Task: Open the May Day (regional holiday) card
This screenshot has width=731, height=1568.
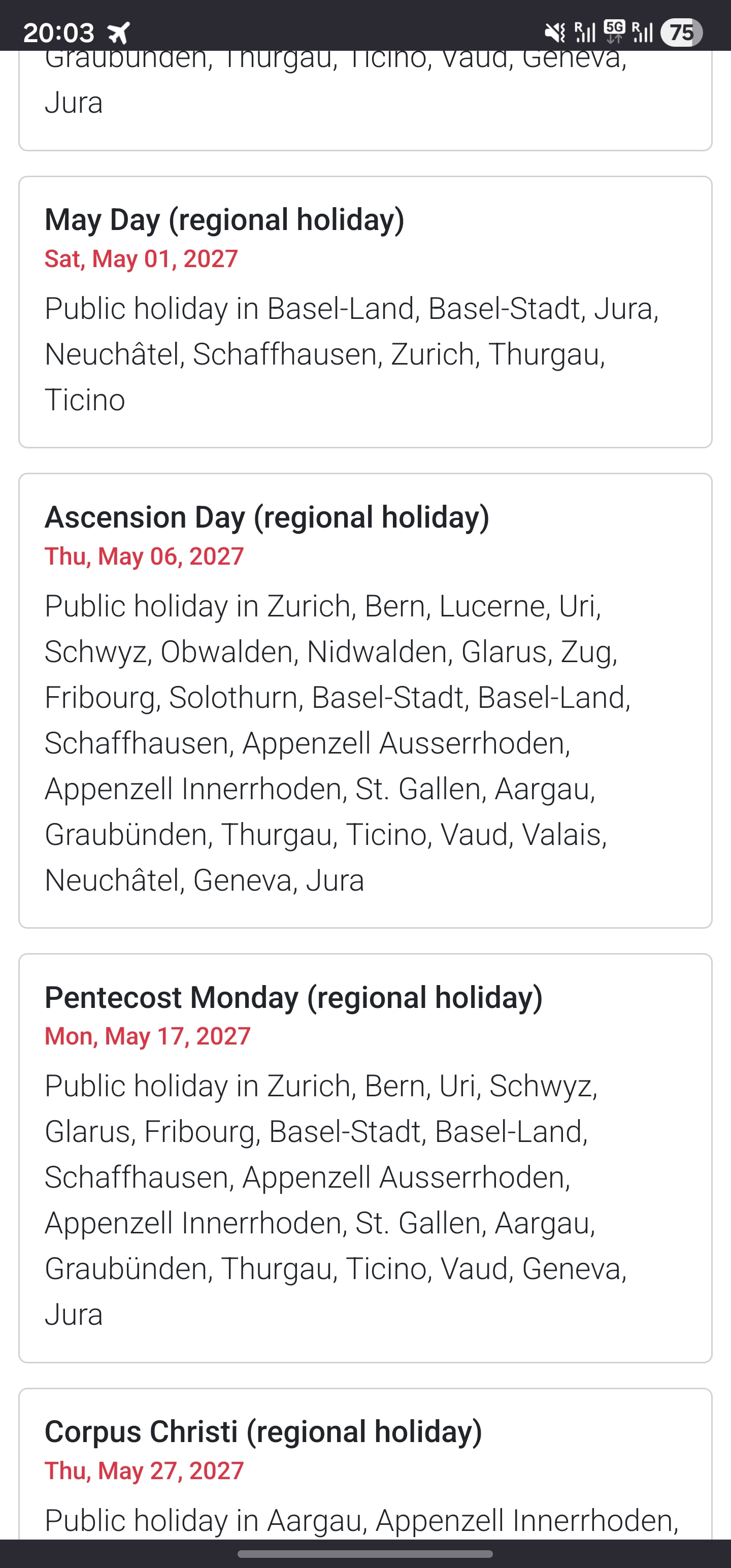Action: [365, 312]
